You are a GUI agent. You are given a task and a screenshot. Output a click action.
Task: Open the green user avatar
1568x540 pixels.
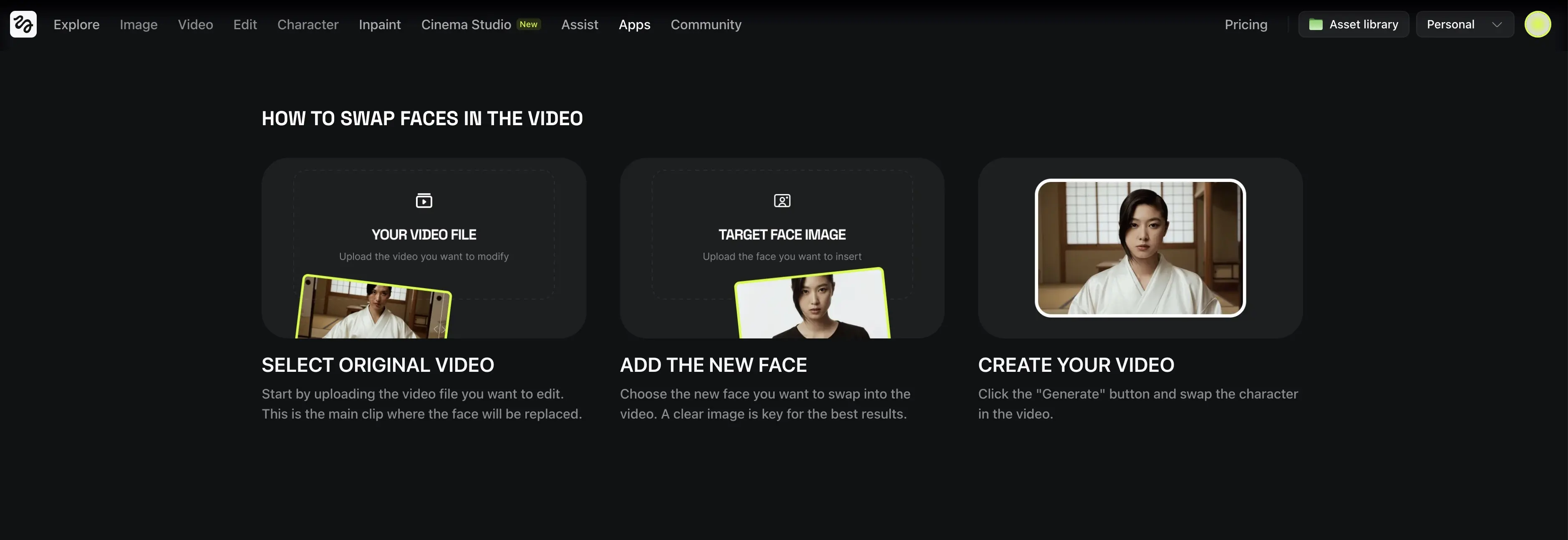point(1537,24)
